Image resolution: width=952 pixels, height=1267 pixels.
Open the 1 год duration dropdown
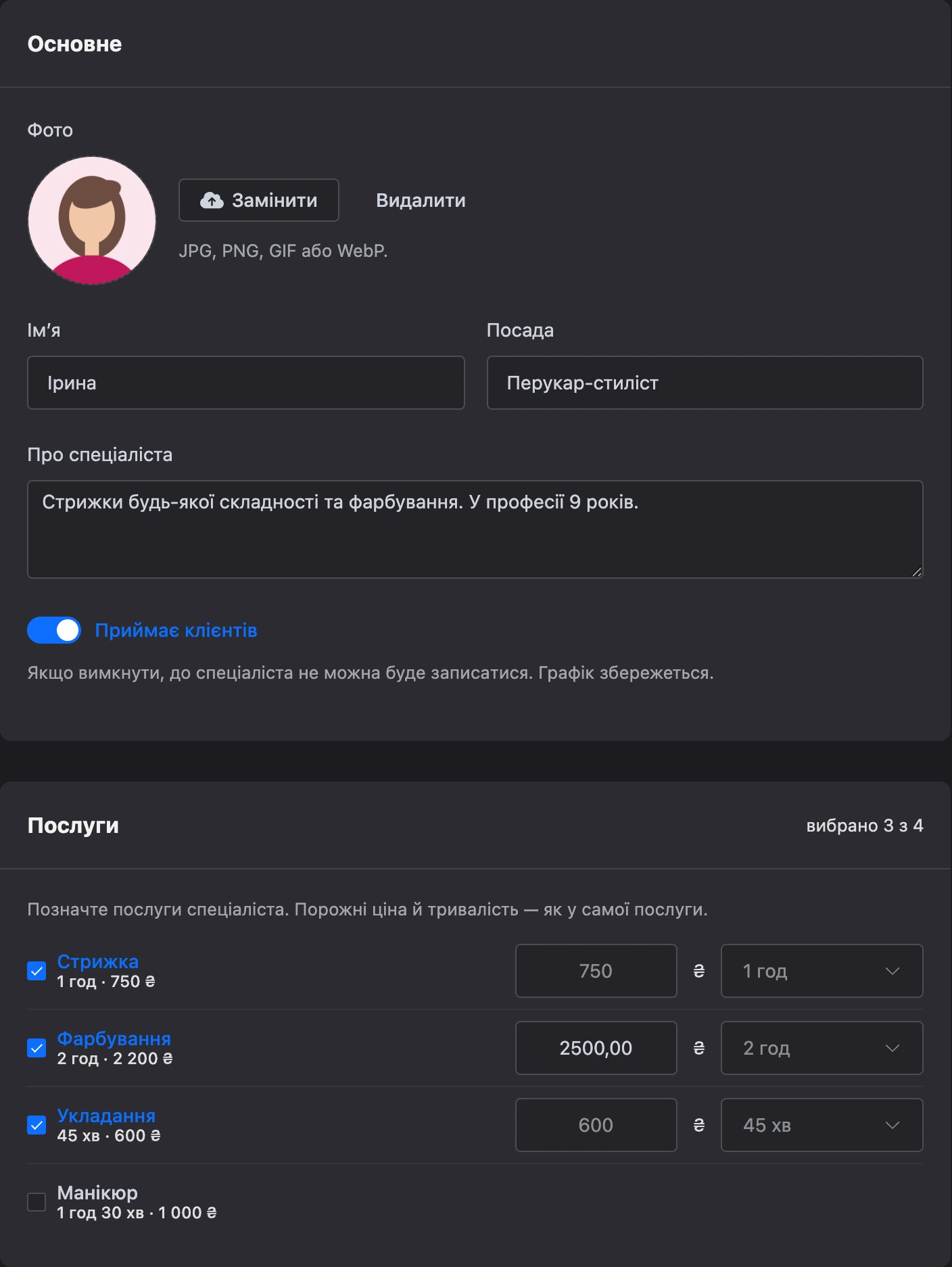coord(822,971)
